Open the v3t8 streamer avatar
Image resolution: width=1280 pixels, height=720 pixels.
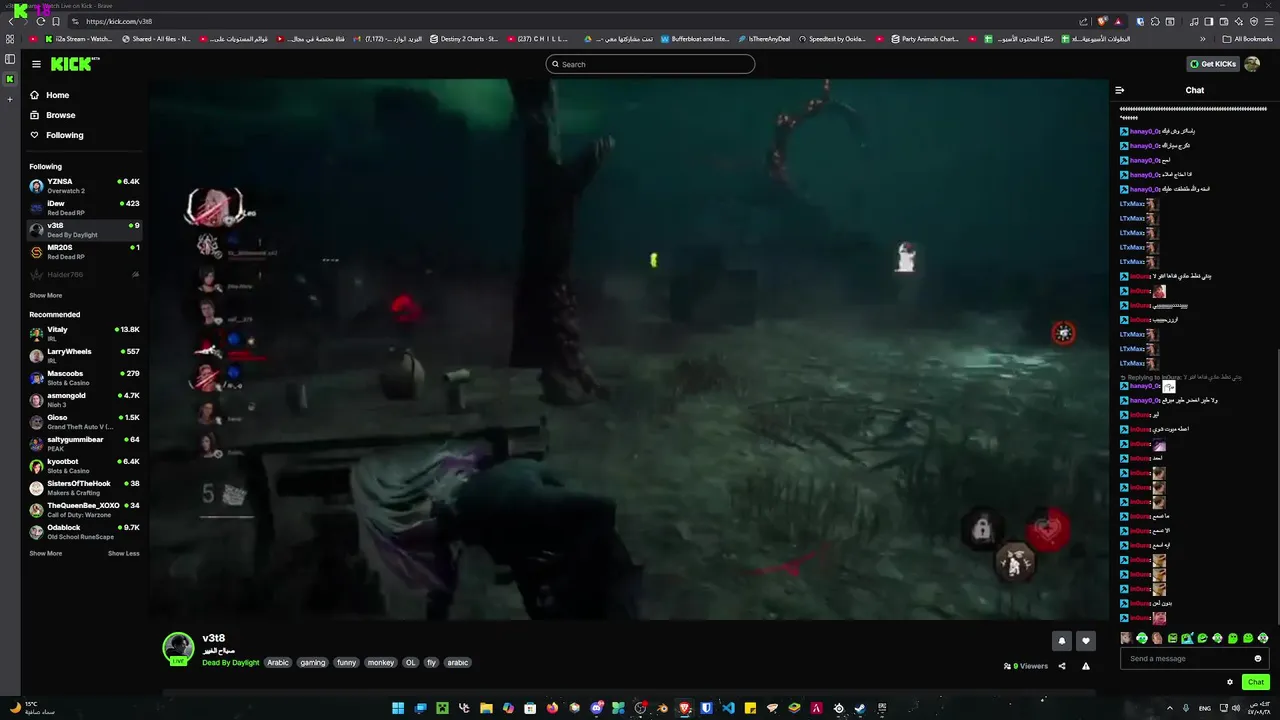pos(178,648)
